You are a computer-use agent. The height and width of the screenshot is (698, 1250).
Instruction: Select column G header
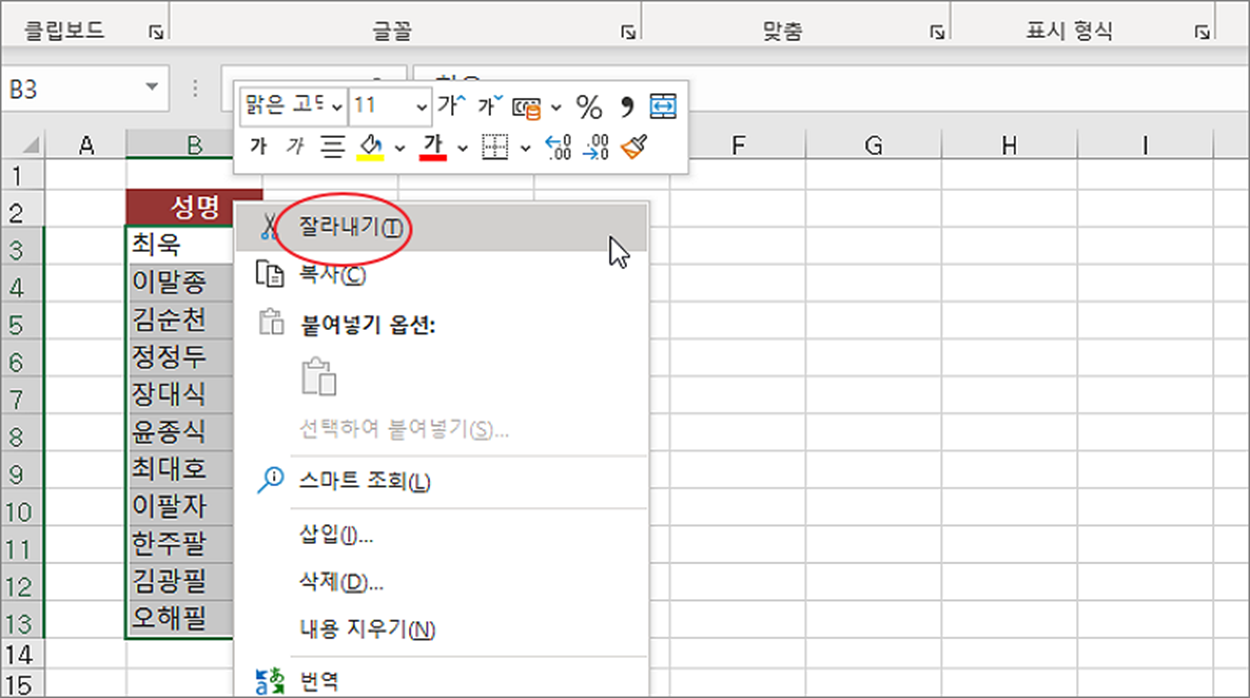click(x=873, y=146)
